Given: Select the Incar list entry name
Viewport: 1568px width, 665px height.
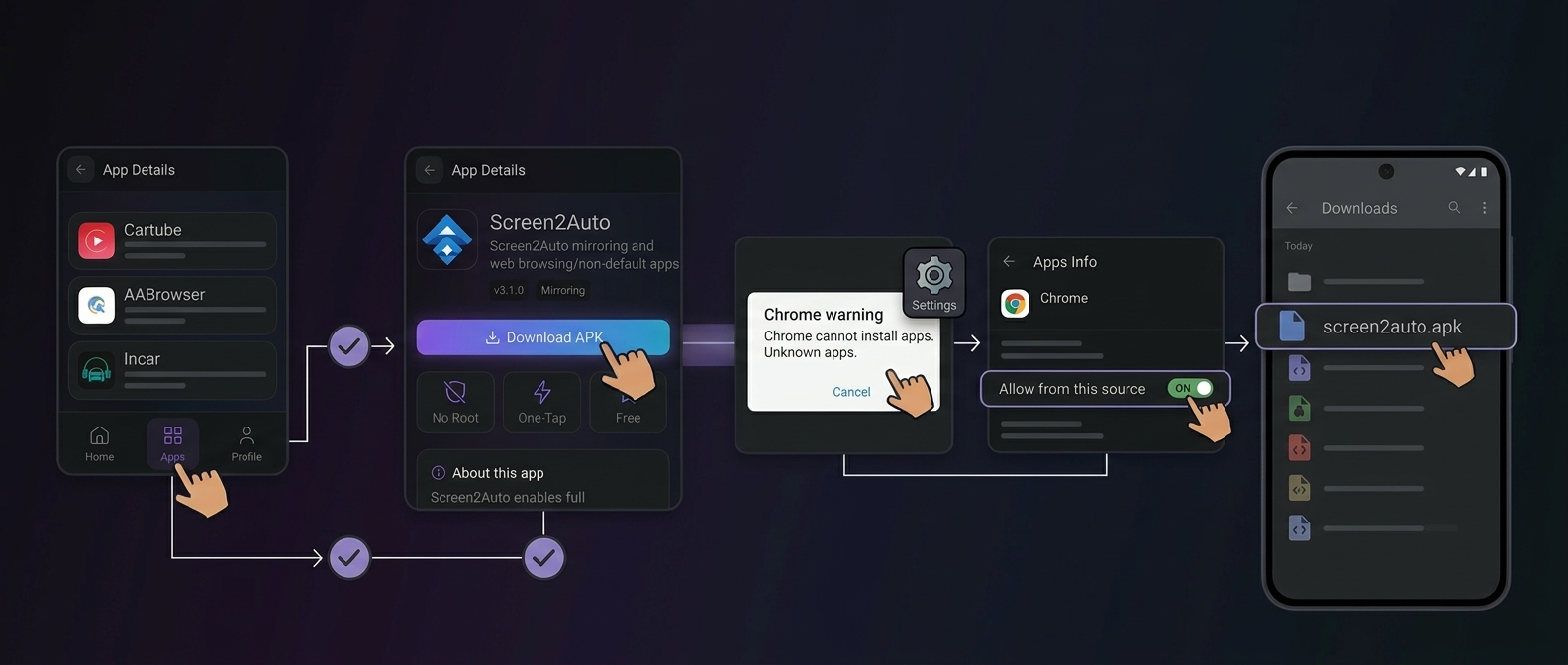Looking at the screenshot, I should coord(142,359).
